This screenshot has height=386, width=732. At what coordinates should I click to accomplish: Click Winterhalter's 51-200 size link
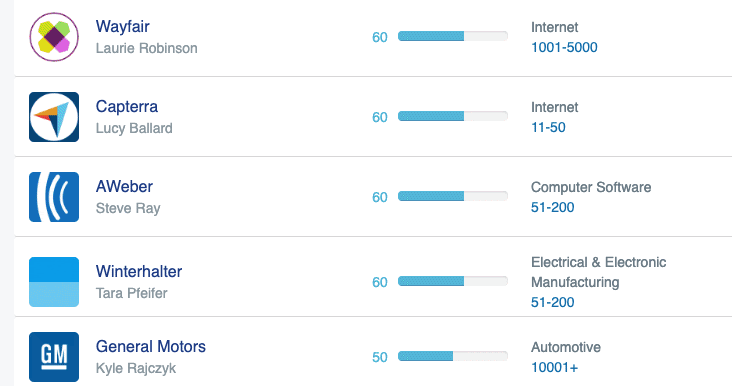(552, 302)
